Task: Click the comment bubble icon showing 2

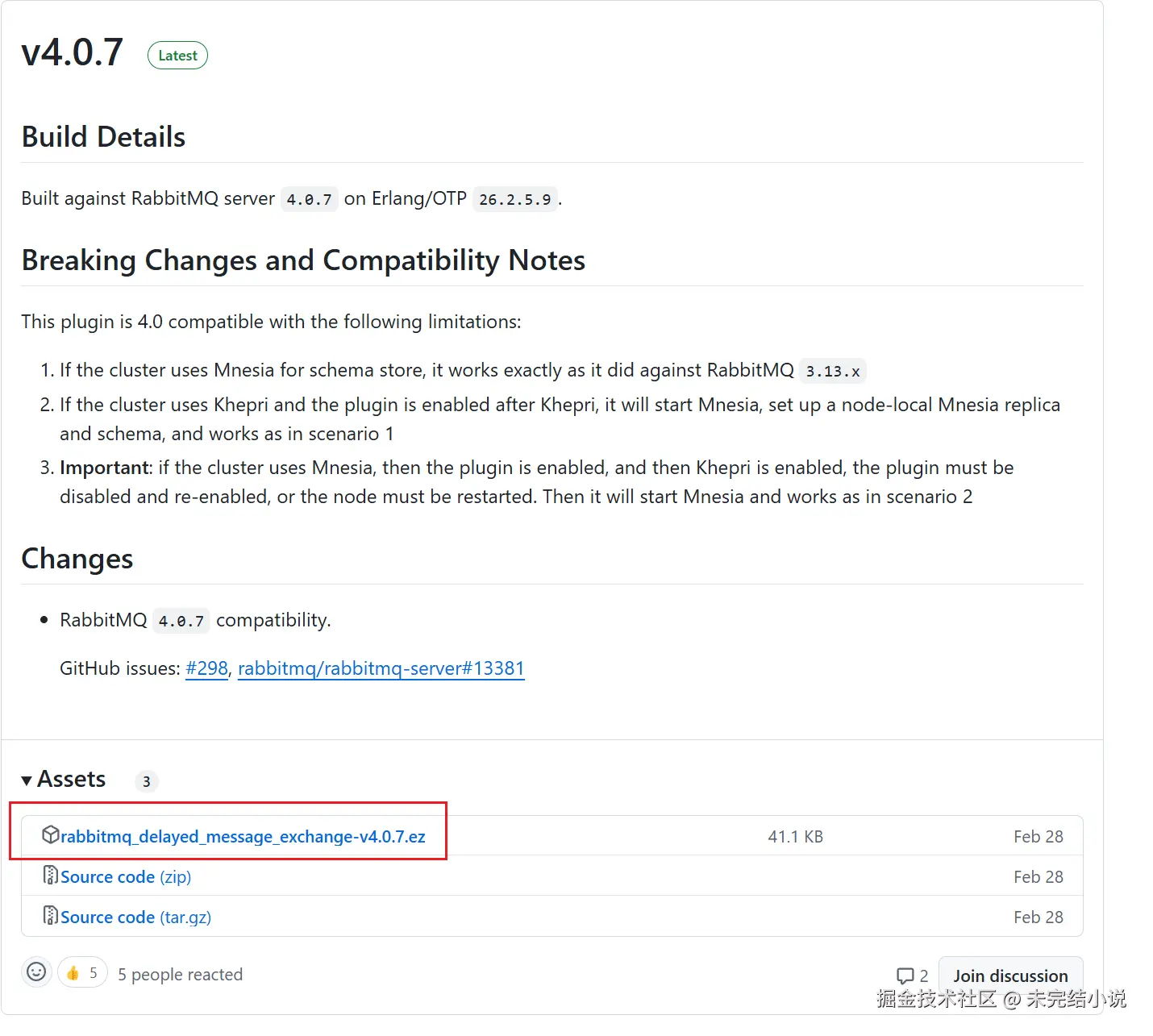Action: coord(905,976)
